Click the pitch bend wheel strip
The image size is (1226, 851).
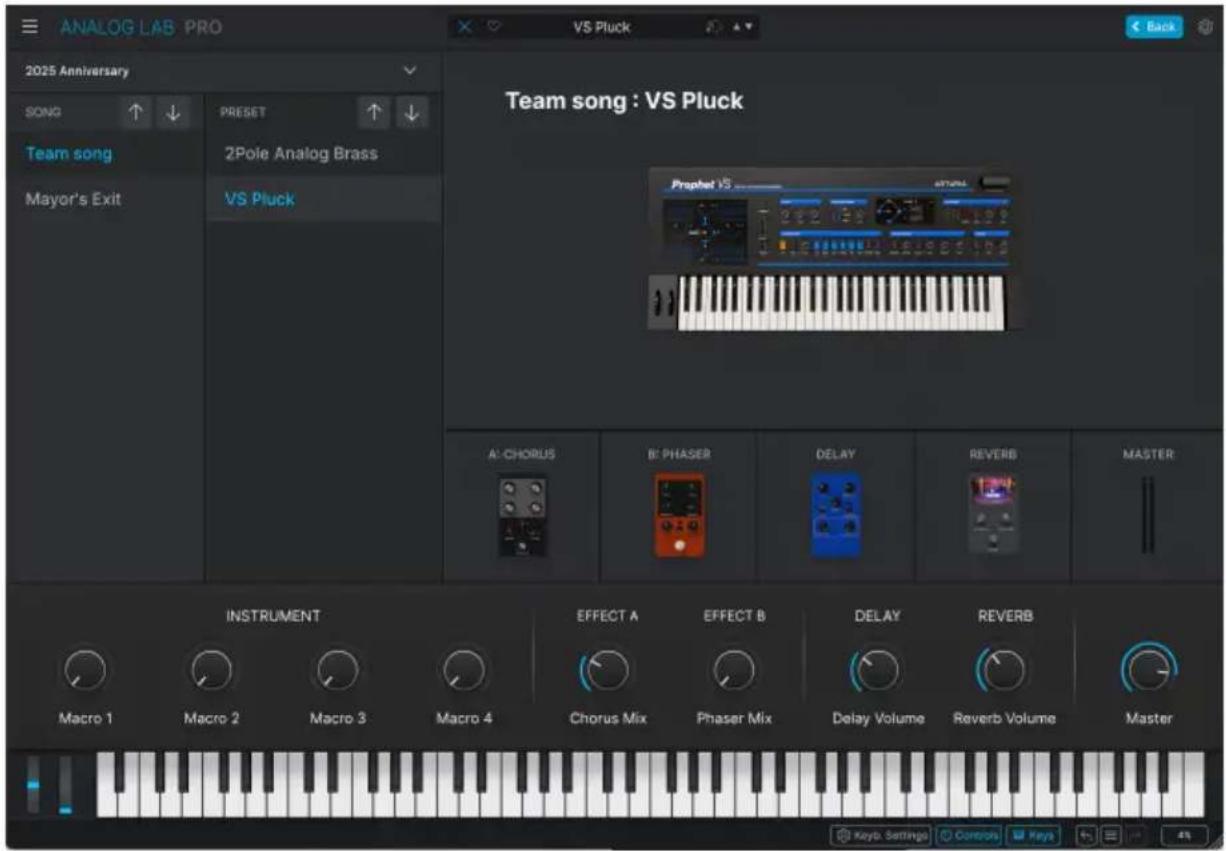point(34,783)
